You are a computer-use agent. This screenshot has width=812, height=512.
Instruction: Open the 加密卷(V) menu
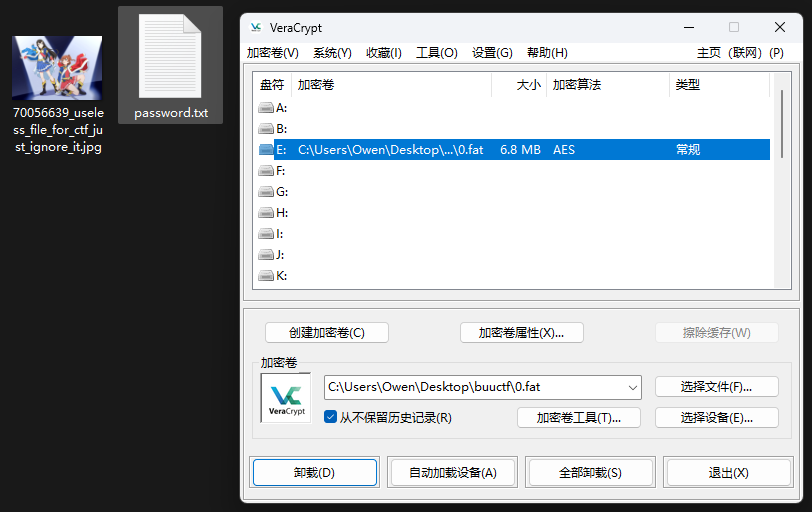[272, 53]
